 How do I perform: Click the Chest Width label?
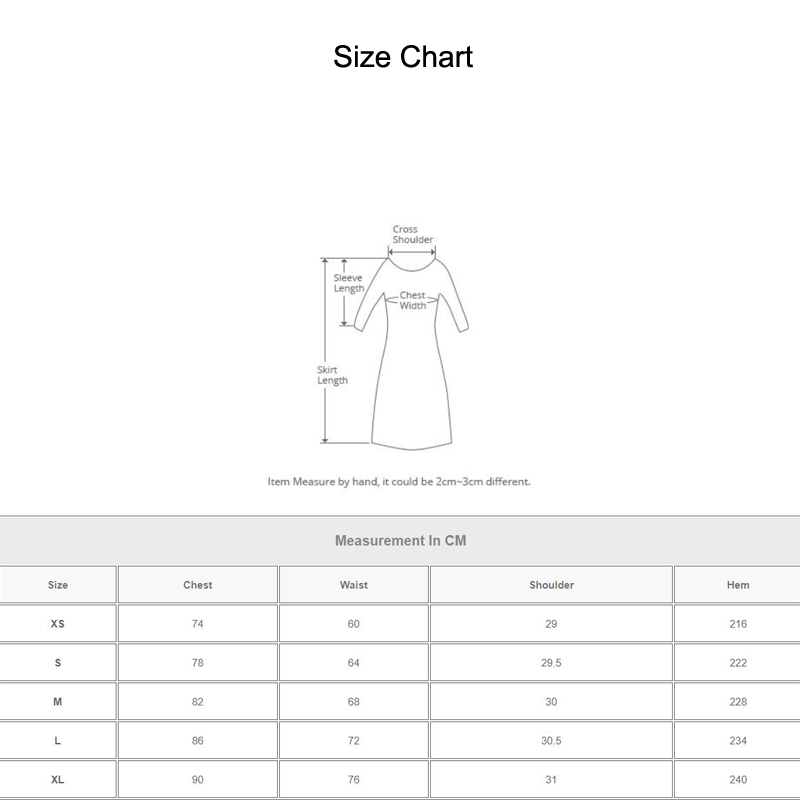tap(413, 301)
